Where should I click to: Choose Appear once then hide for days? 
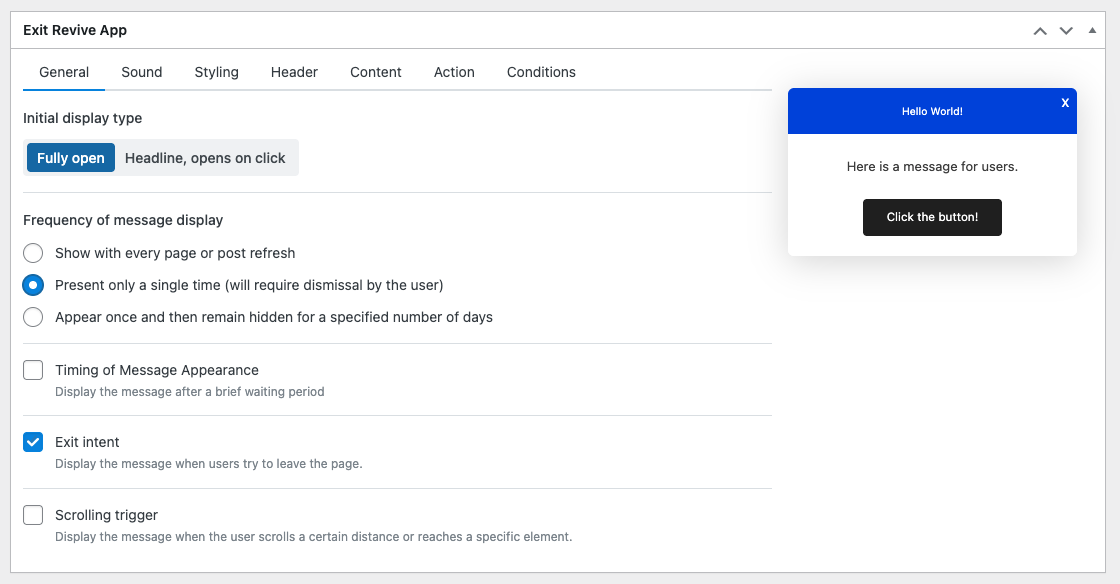[x=33, y=317]
